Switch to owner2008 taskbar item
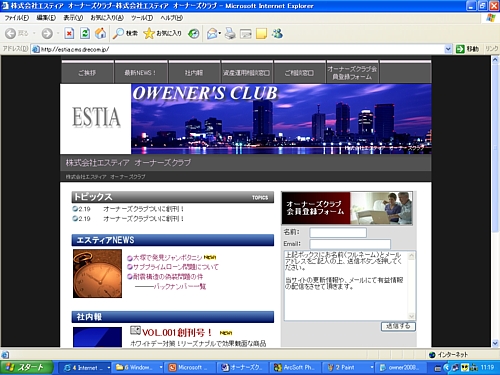Image resolution: width=500 pixels, height=375 pixels. (x=401, y=367)
